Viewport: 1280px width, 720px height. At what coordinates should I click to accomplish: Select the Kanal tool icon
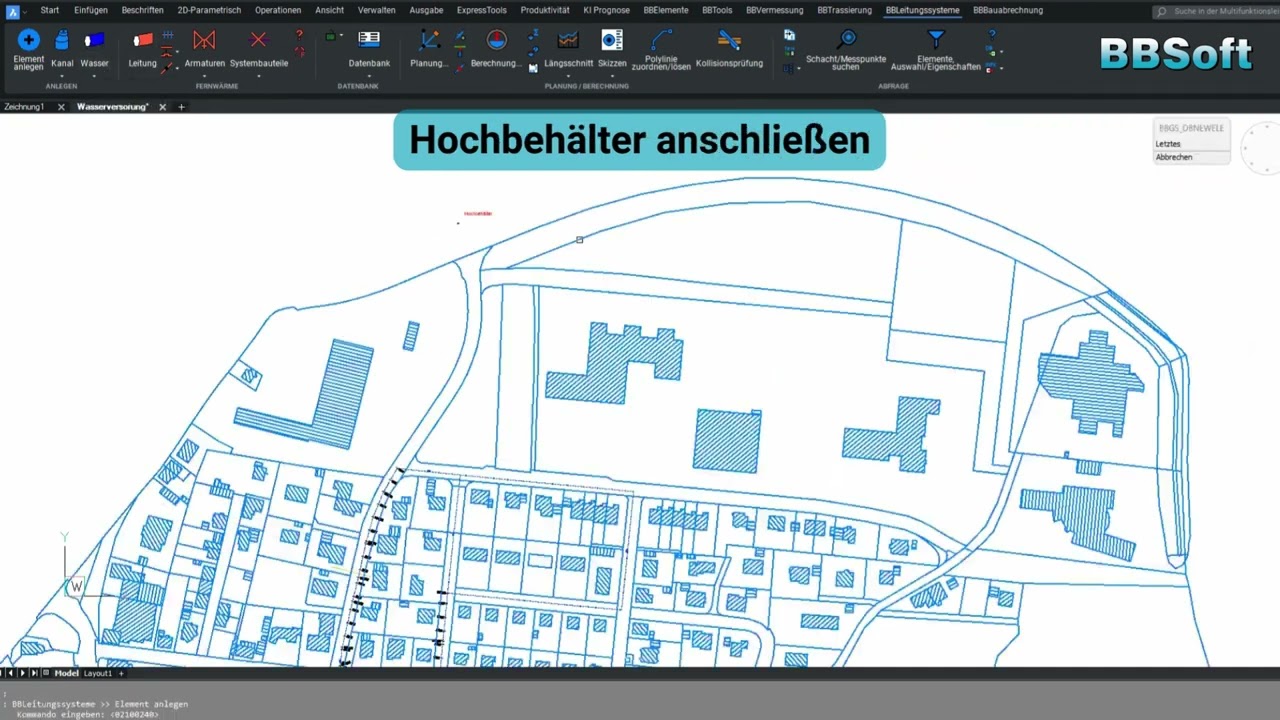pos(62,40)
